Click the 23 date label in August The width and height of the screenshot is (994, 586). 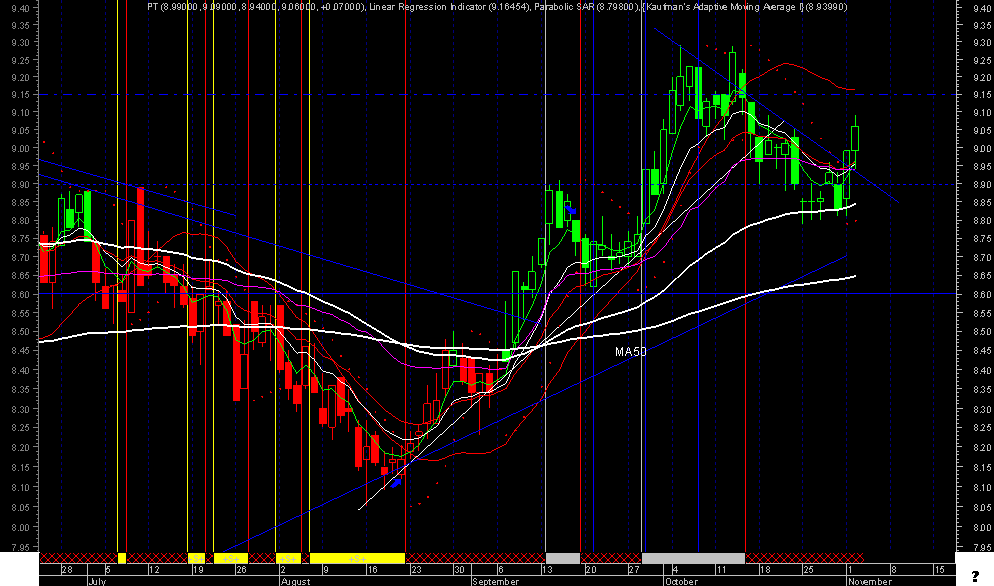point(416,570)
